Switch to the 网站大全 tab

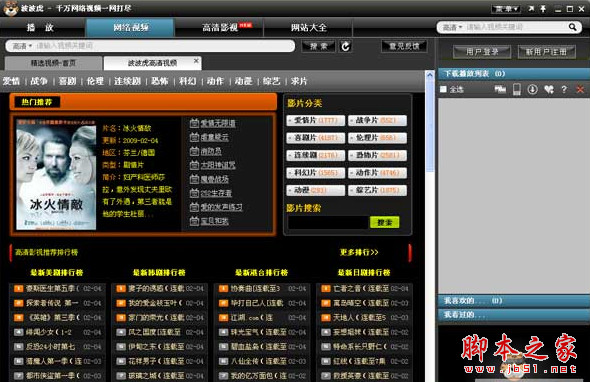(308, 27)
